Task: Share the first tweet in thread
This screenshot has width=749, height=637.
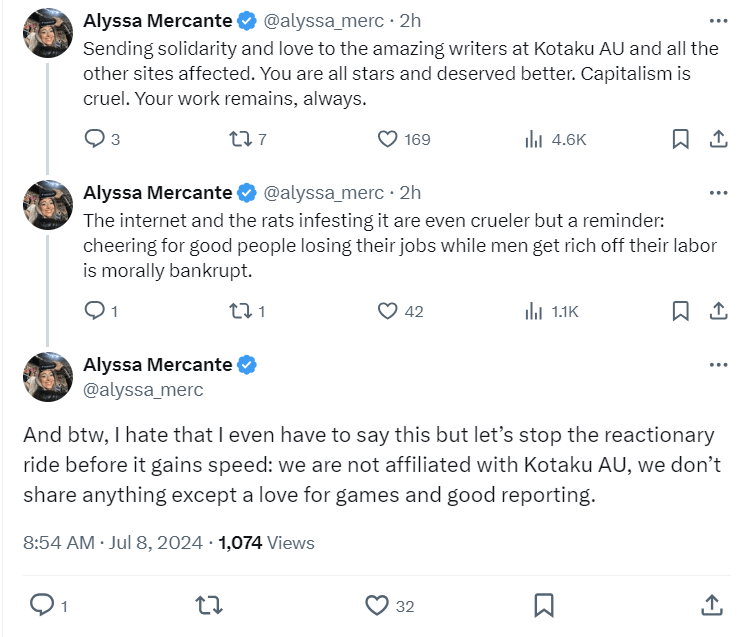Action: coord(717,139)
